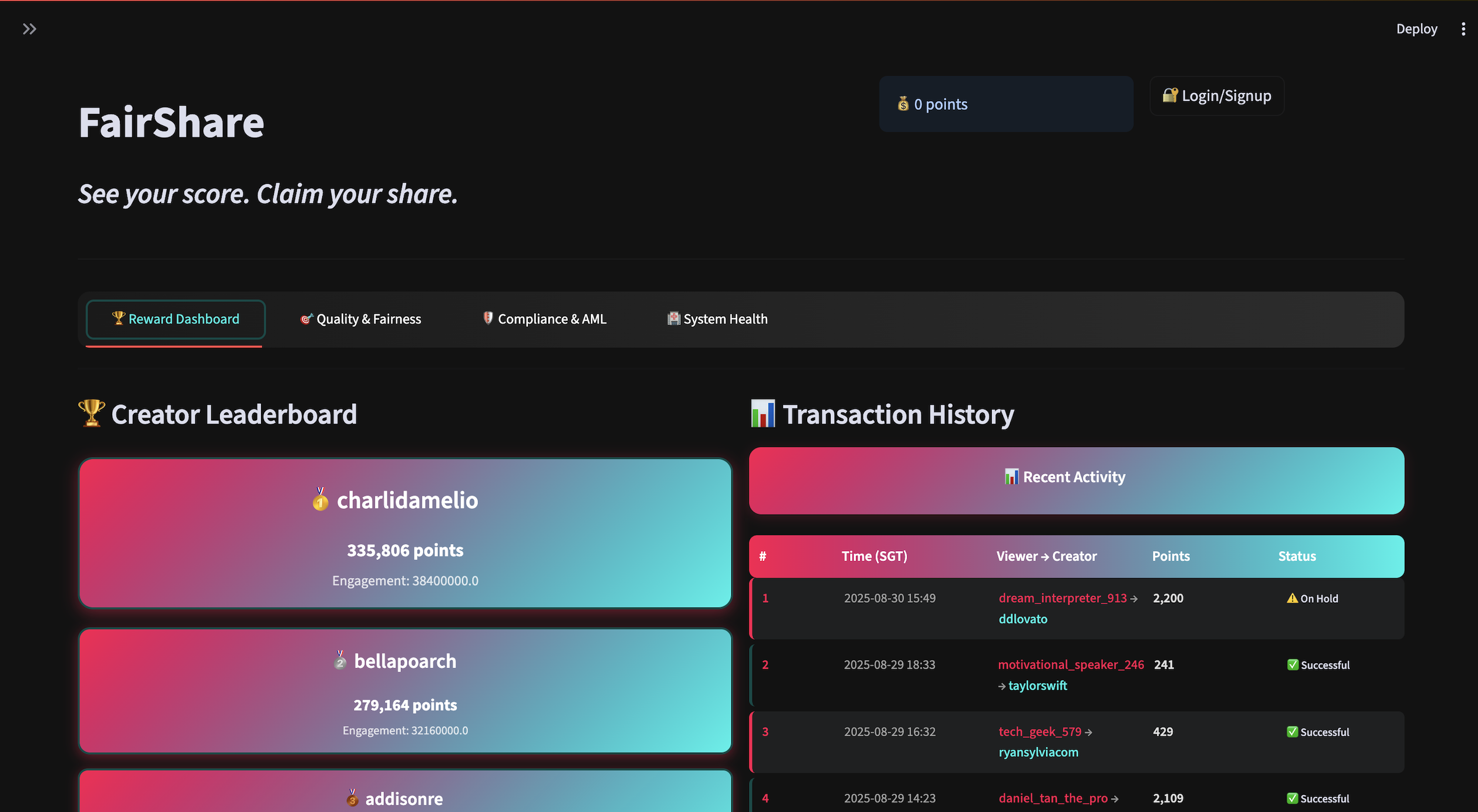Open the three-dot main menu

point(1463,29)
